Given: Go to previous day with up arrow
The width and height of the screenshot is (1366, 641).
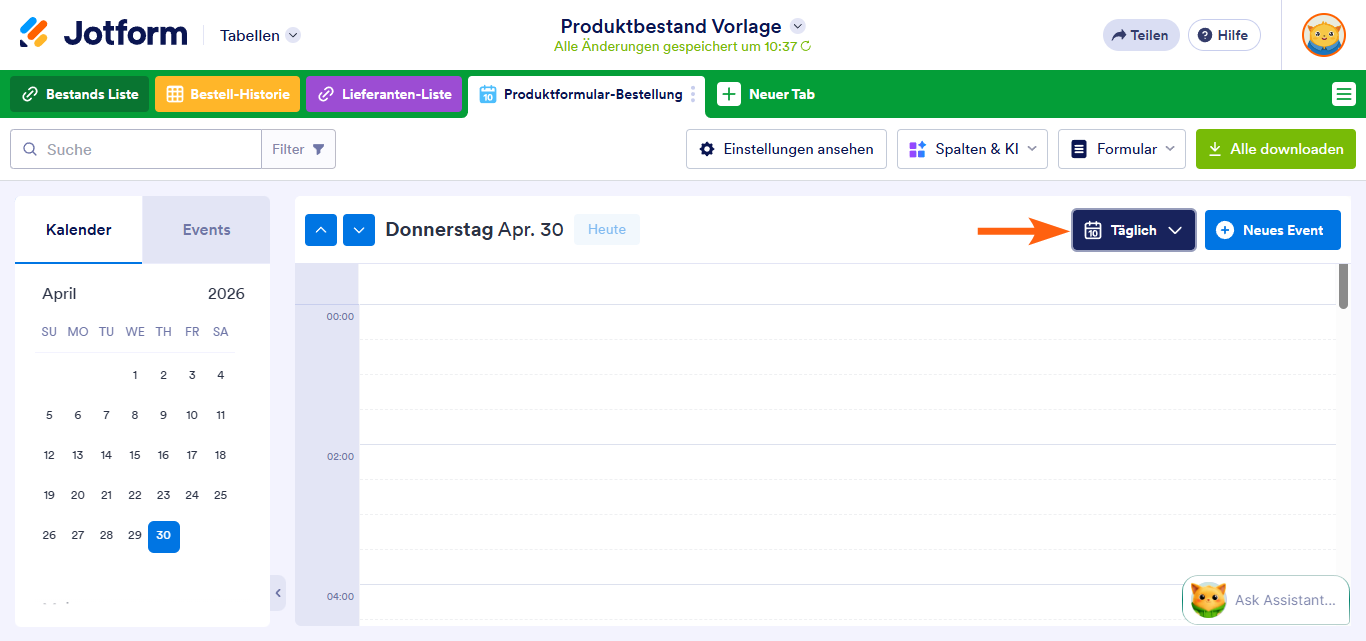Looking at the screenshot, I should [x=321, y=230].
